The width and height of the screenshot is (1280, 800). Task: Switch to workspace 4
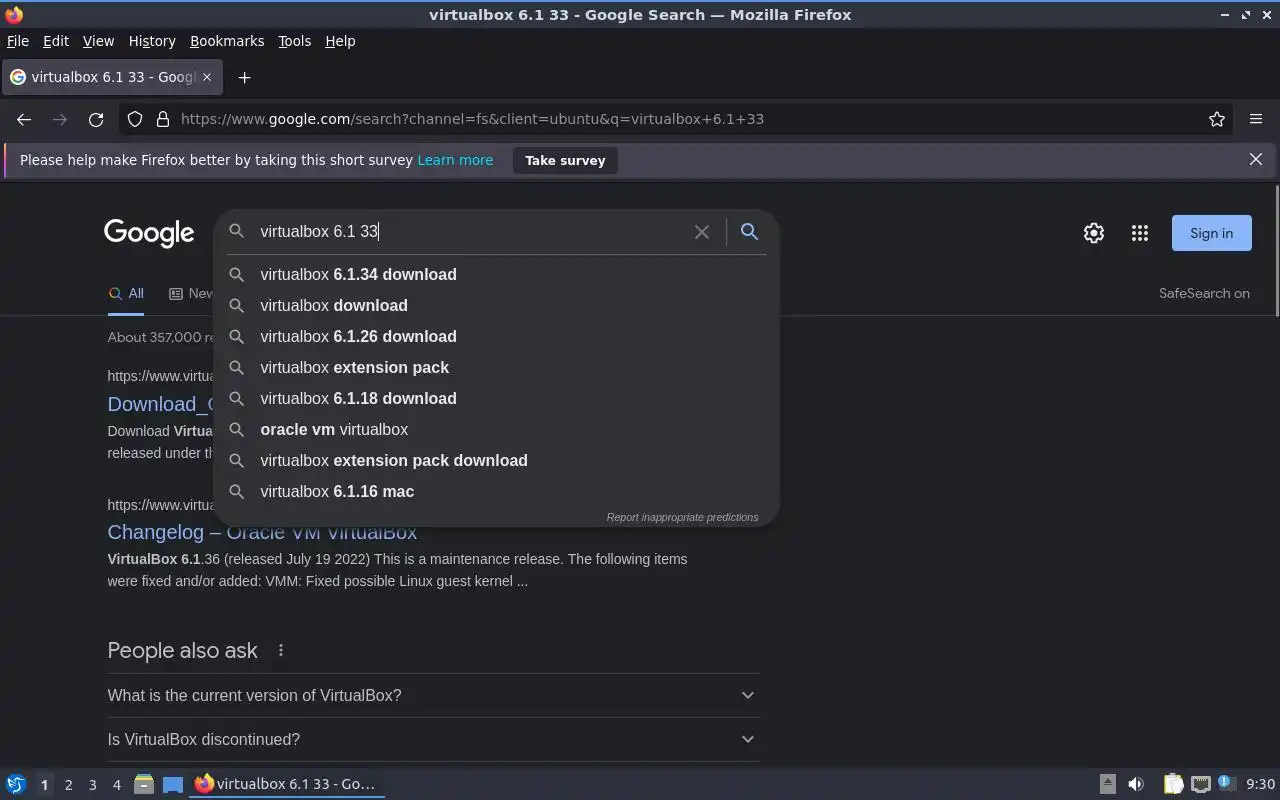pos(116,785)
